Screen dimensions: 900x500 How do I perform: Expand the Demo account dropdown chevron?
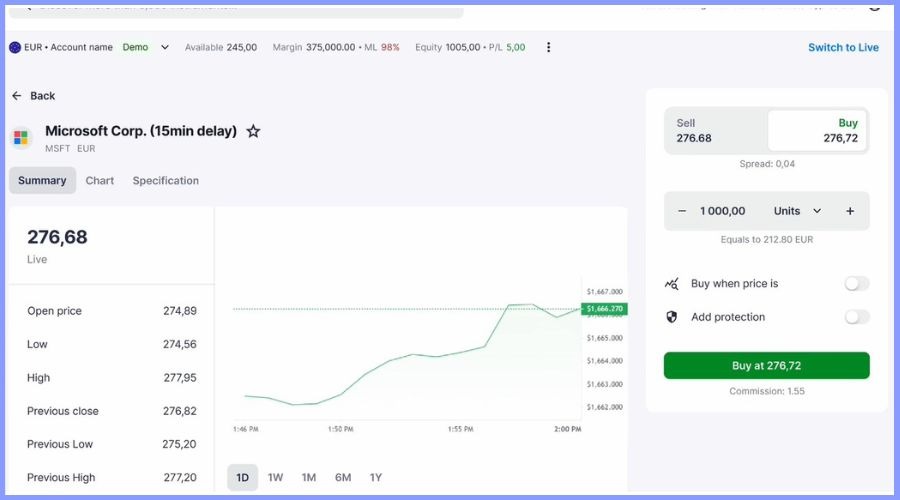[165, 48]
